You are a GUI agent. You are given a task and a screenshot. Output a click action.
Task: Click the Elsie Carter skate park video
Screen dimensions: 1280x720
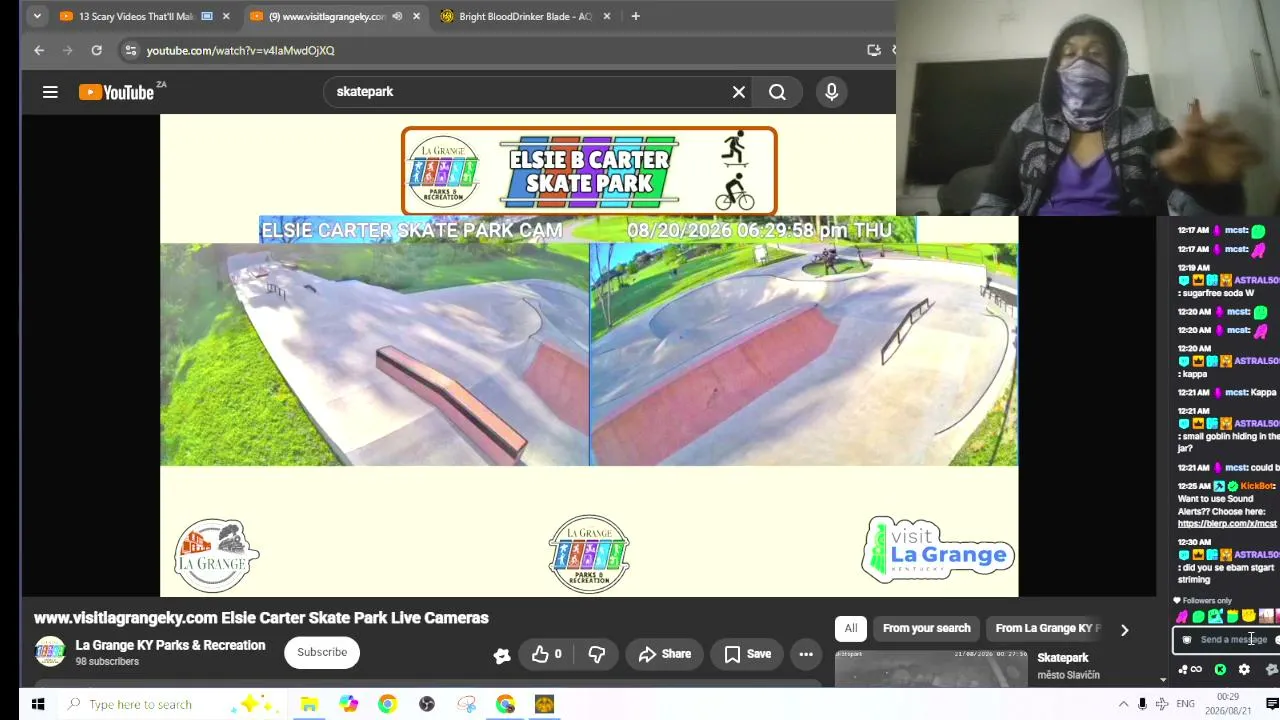(x=589, y=355)
